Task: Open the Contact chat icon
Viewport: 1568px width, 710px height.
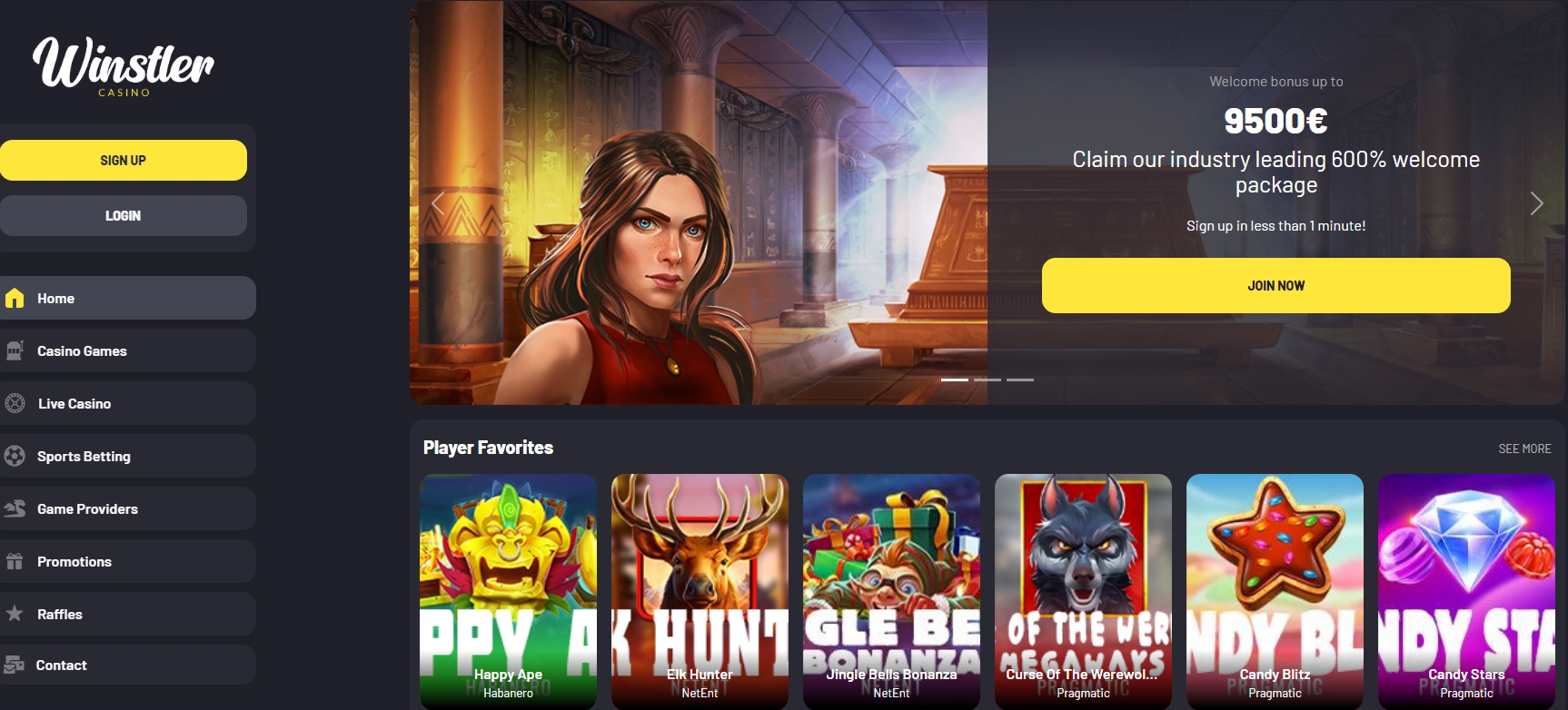Action: tap(14, 665)
